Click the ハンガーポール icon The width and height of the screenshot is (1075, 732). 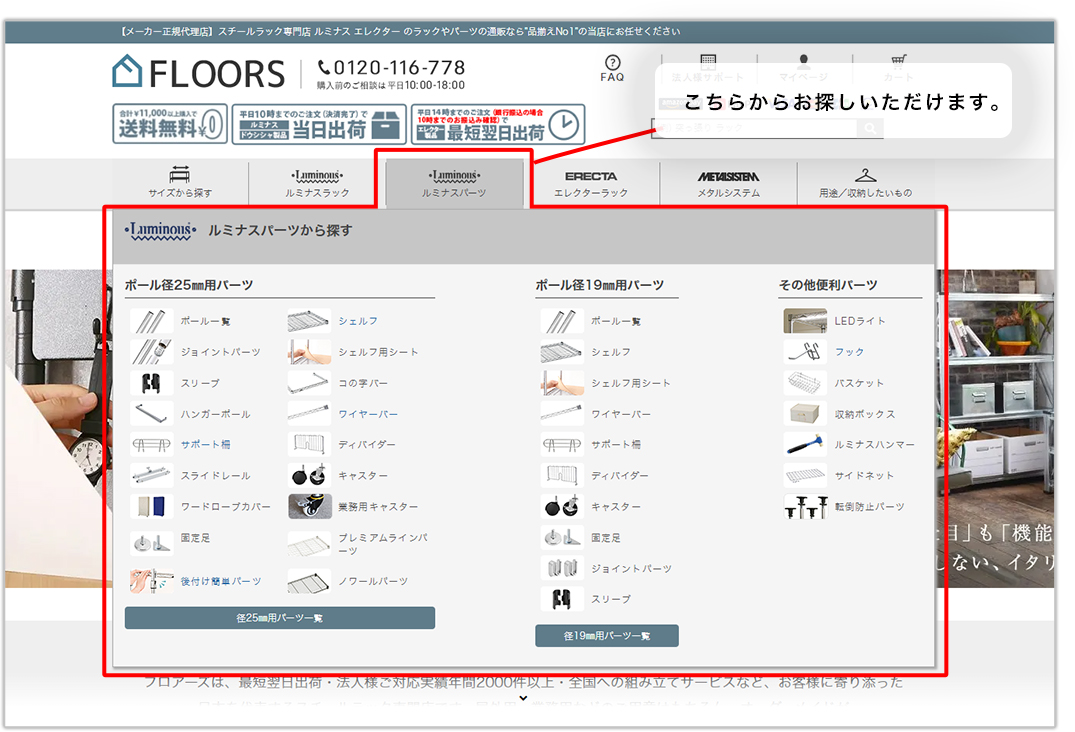pyautogui.click(x=151, y=414)
